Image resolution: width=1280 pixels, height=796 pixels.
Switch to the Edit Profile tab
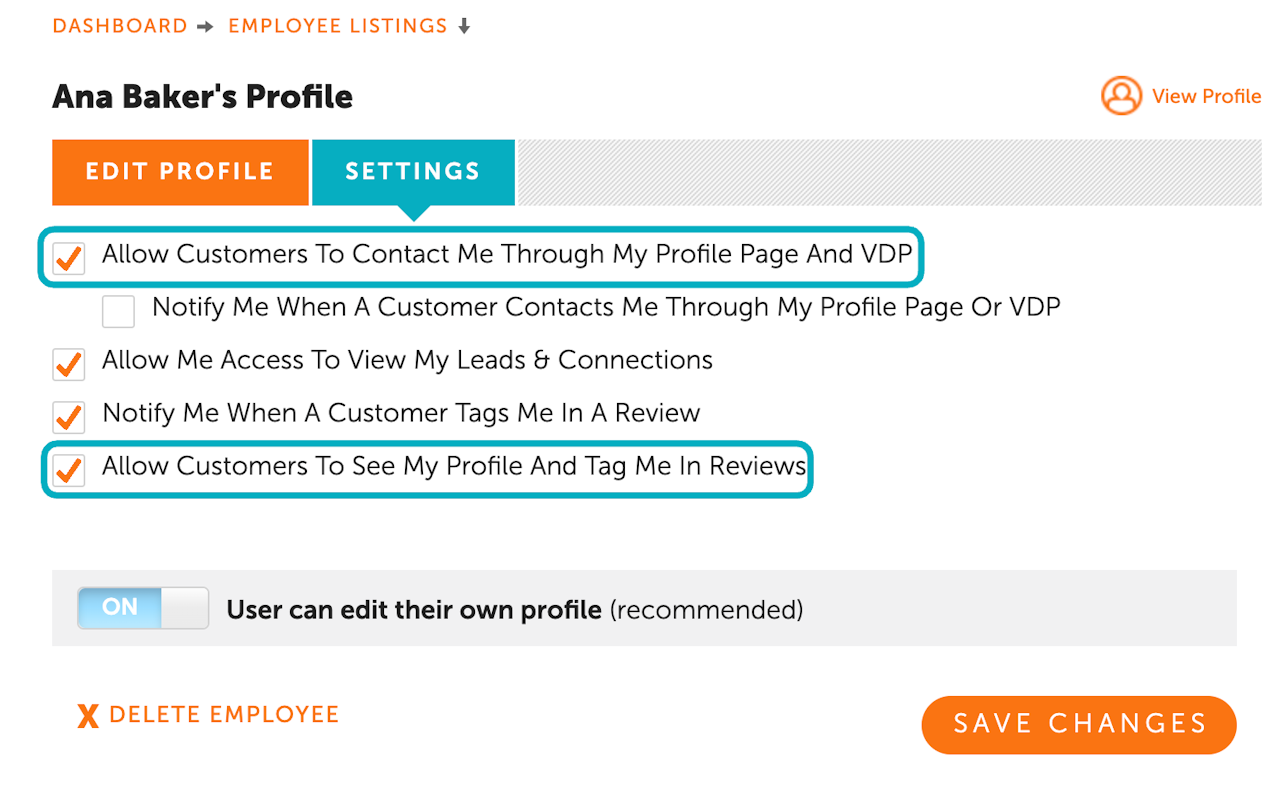pos(180,172)
